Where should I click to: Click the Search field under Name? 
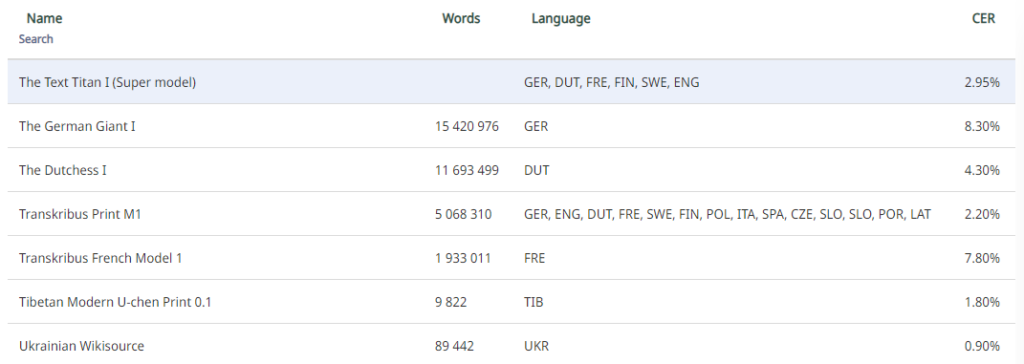click(x=36, y=39)
